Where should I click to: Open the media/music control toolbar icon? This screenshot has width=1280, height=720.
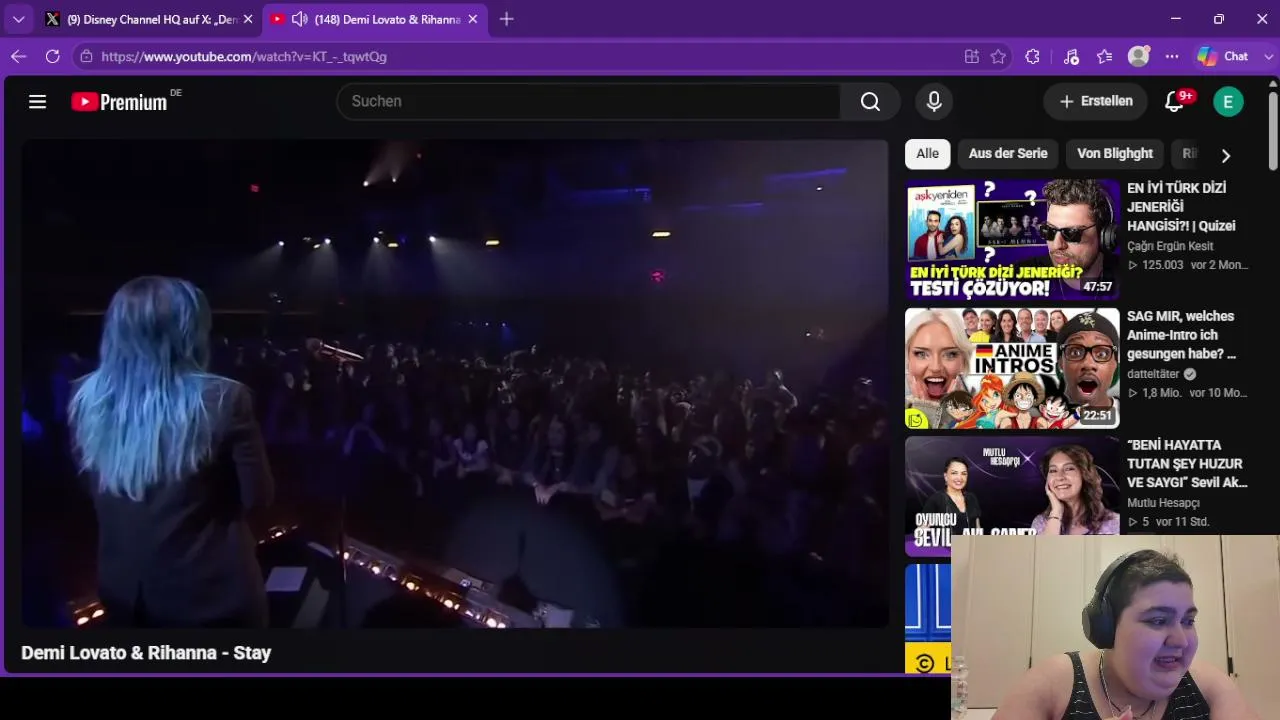coord(1071,56)
